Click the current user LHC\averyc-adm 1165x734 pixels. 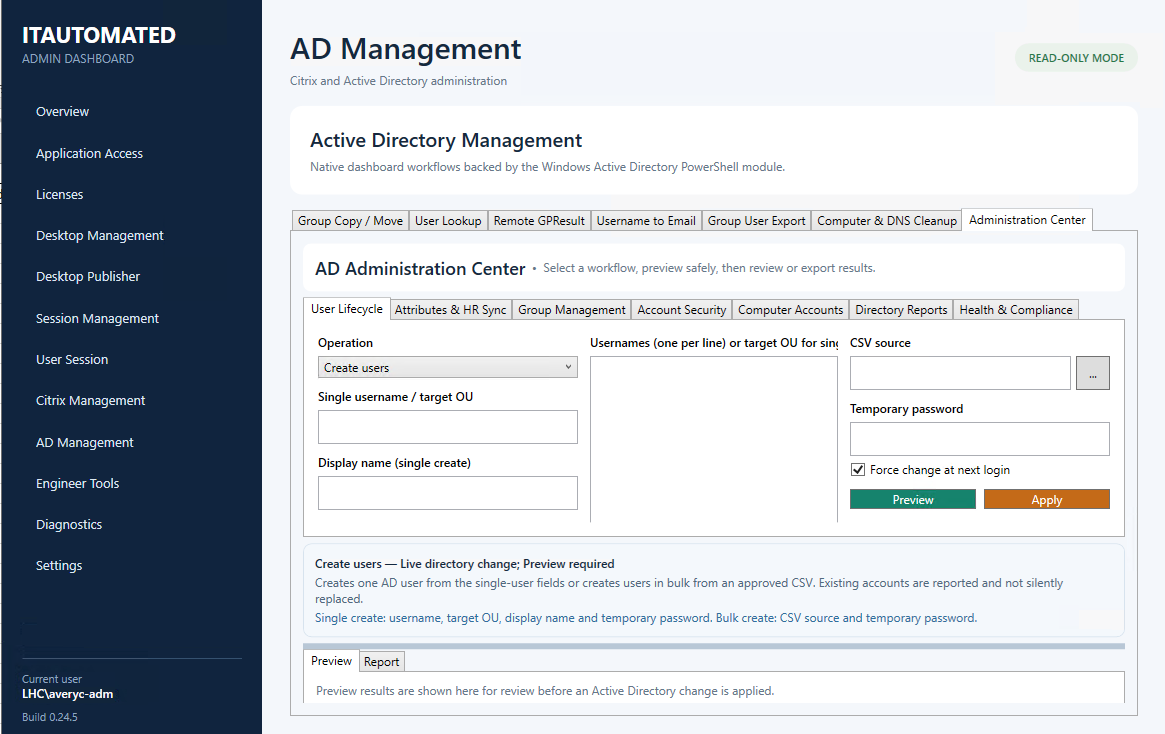(68, 694)
